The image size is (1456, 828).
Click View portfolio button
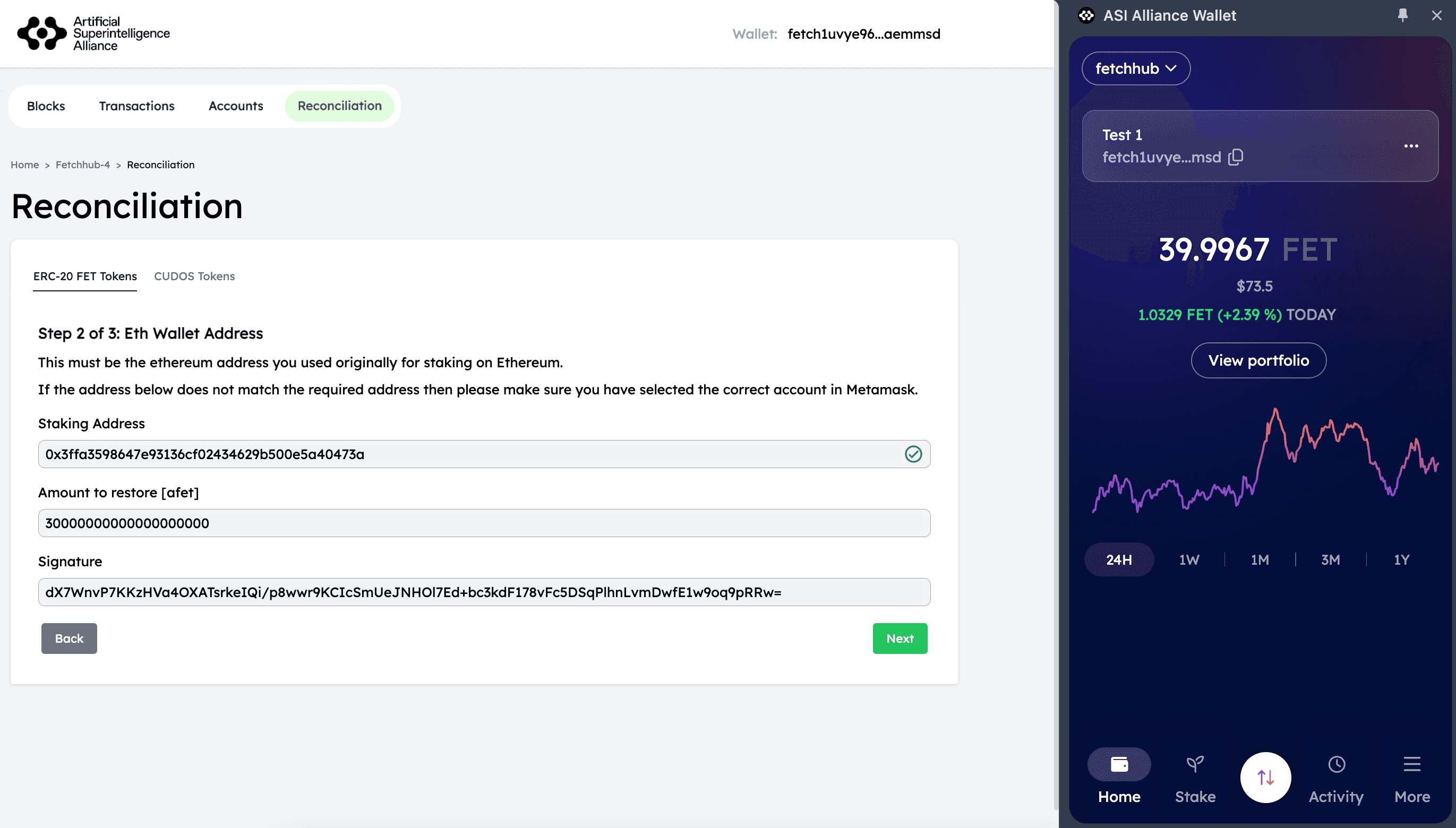(1258, 360)
